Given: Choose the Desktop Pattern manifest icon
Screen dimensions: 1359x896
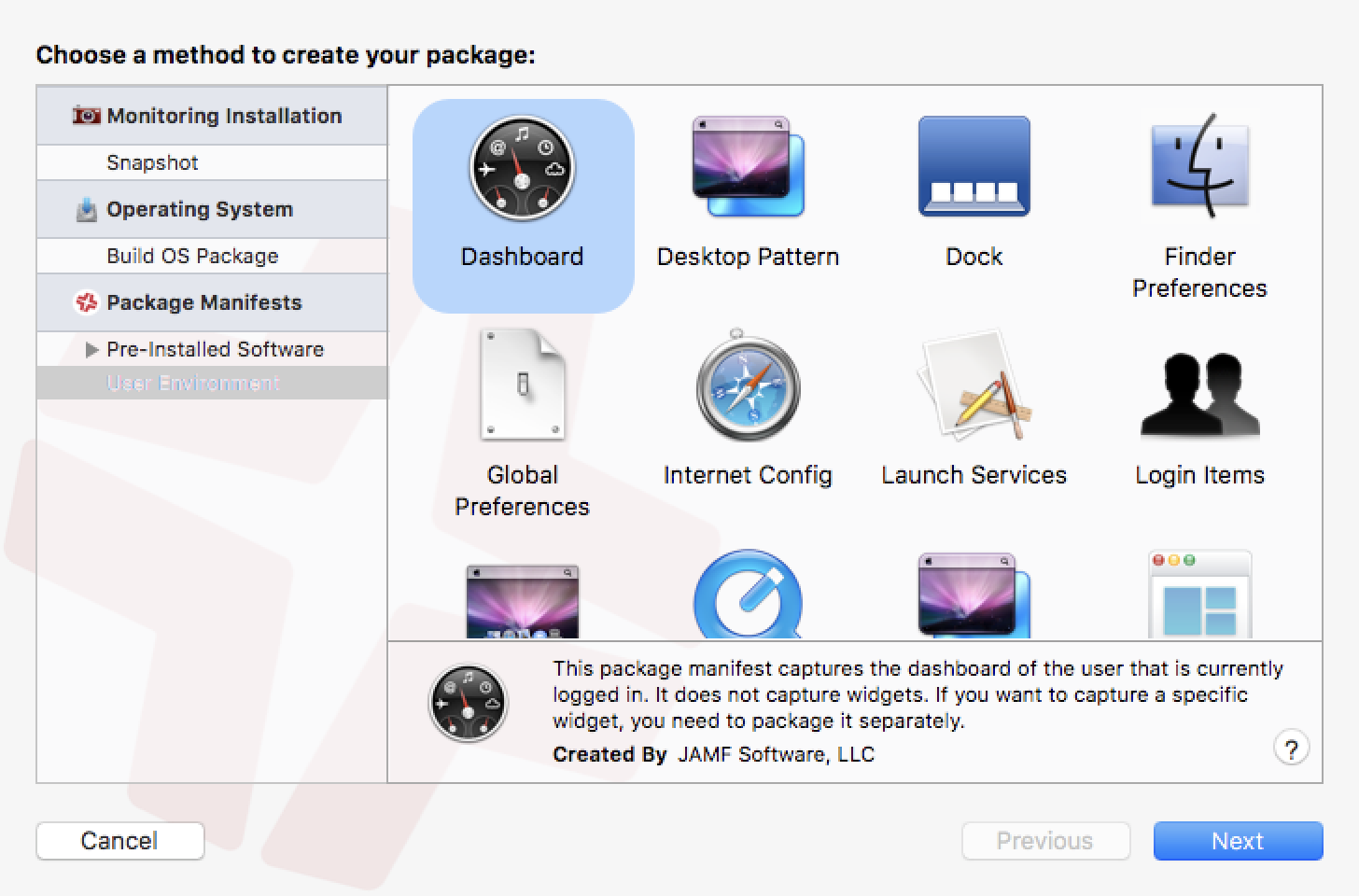Looking at the screenshot, I should tap(748, 168).
